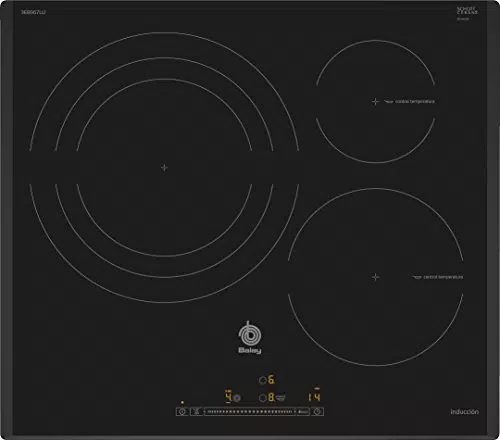The image size is (500, 440).
Task: Select the left zone icon beside 4
Action: click(237, 398)
